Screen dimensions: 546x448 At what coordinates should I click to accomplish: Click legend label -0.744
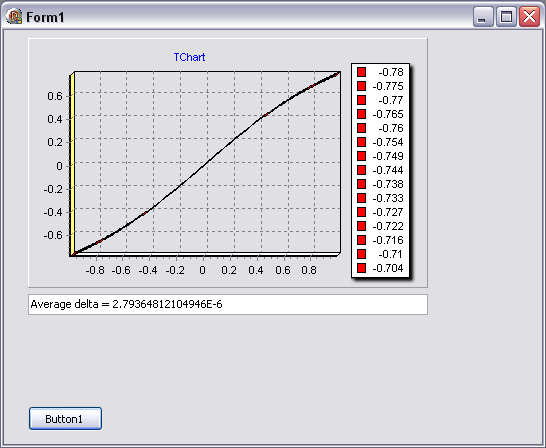388,170
